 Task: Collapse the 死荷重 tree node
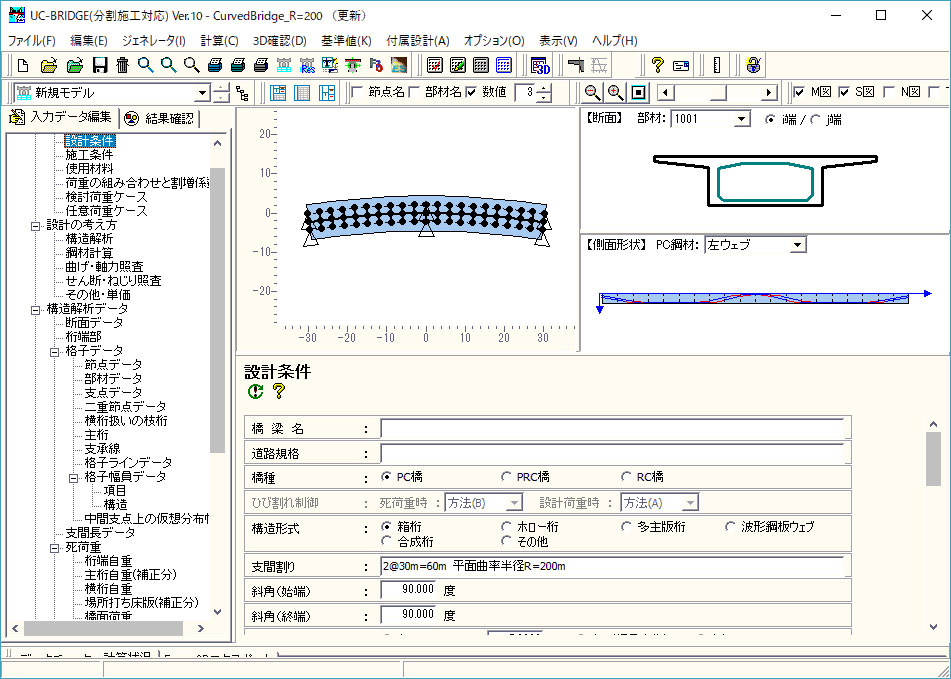55,548
